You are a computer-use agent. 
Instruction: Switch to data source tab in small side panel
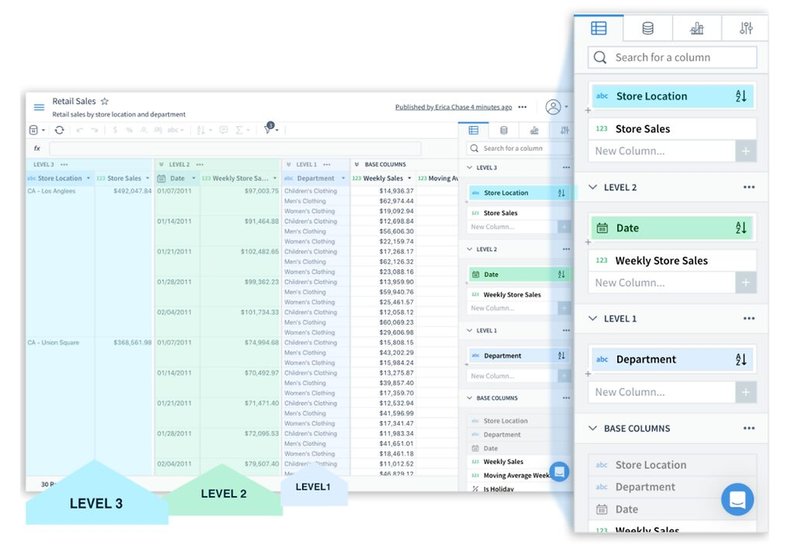[504, 130]
